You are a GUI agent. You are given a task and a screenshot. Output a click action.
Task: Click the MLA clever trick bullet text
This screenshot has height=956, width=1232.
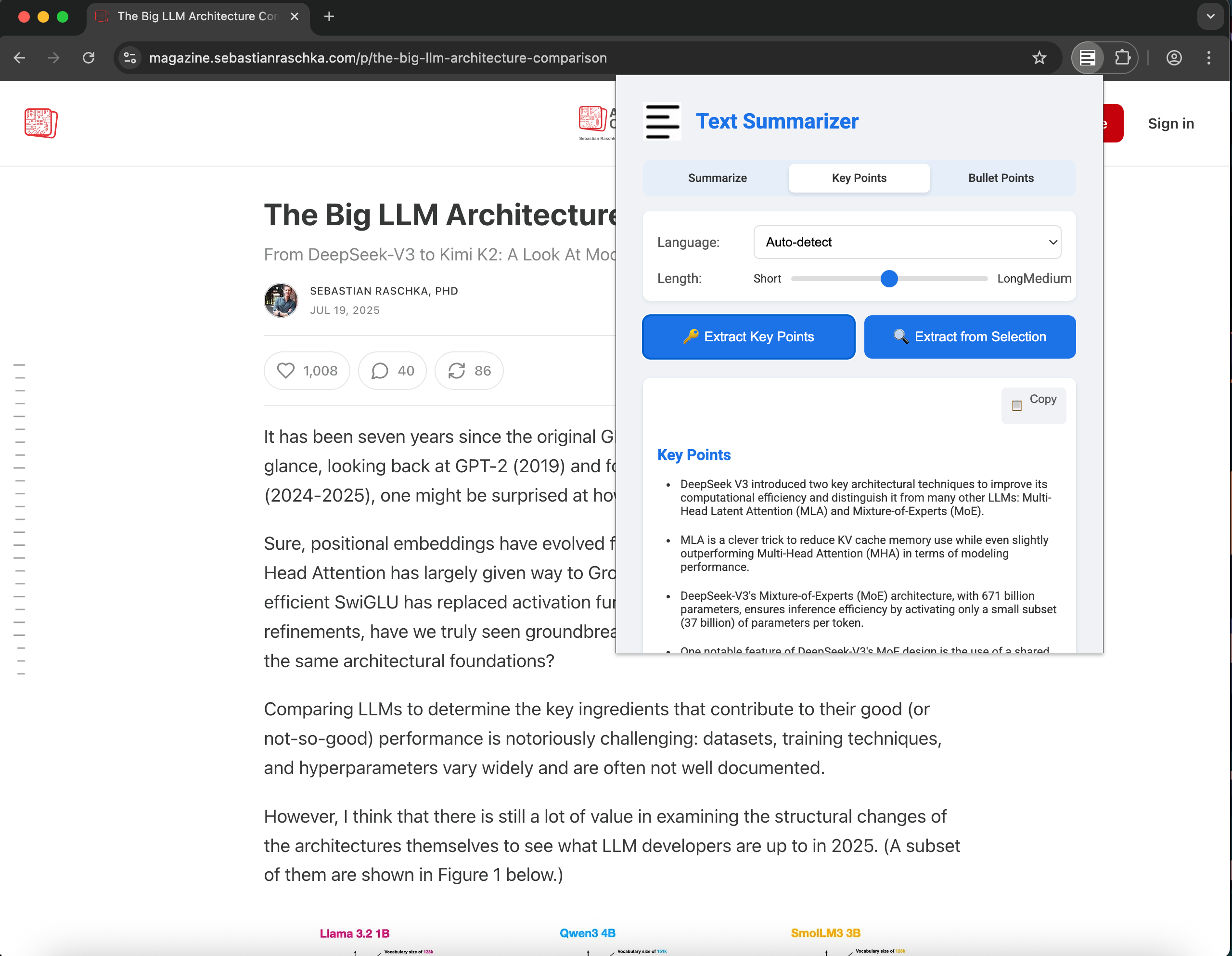coord(864,554)
